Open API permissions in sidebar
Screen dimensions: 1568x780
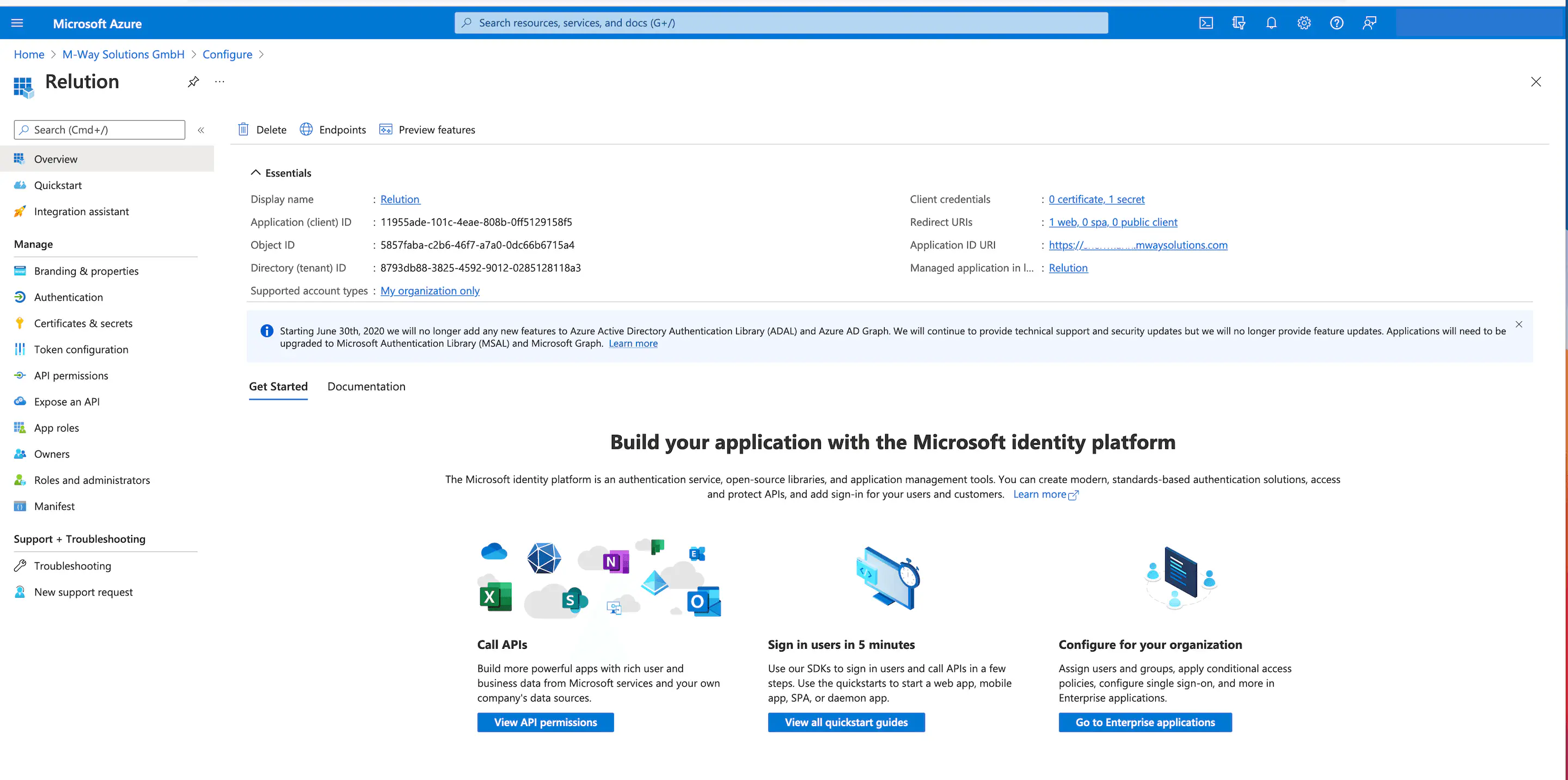point(71,376)
